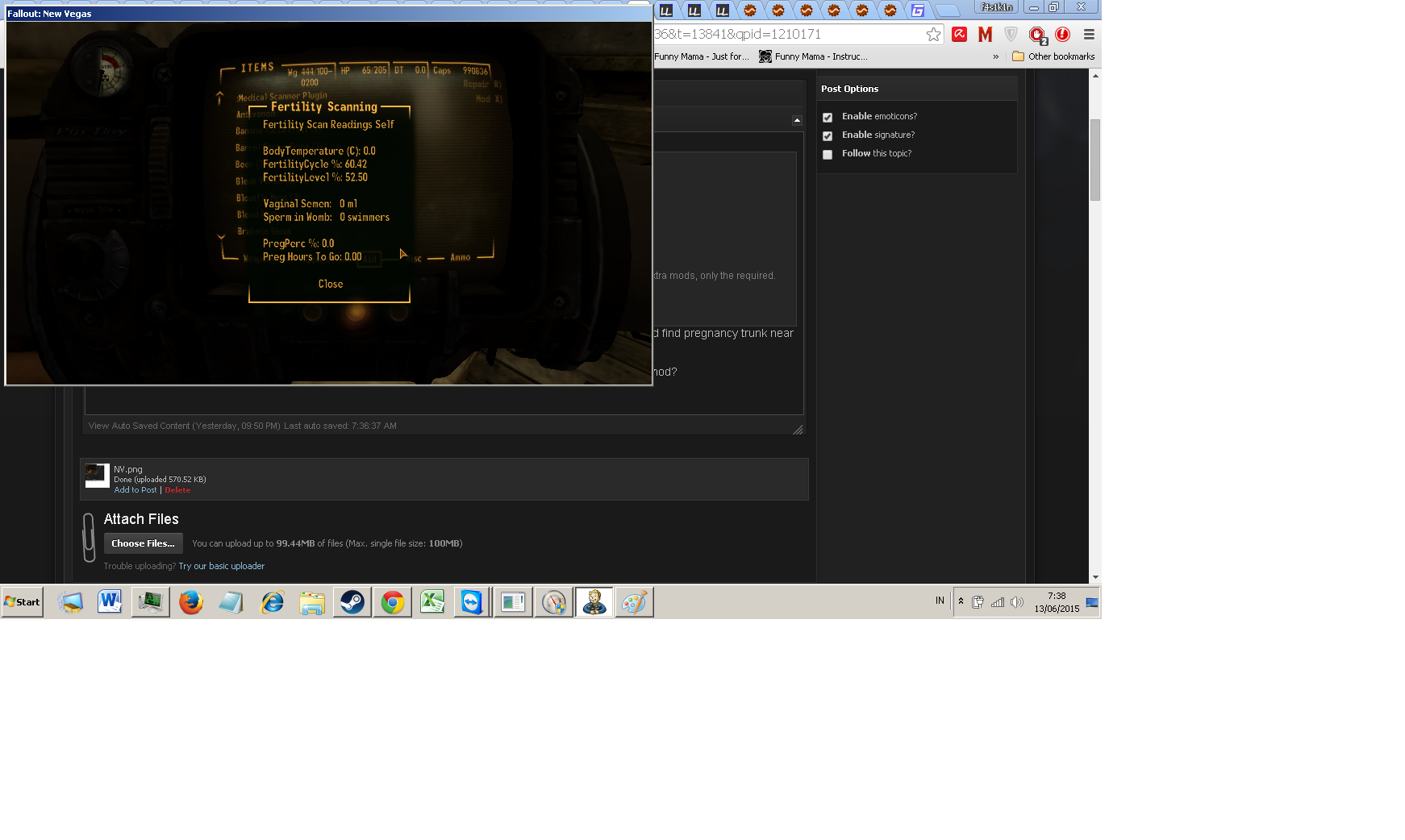Image resolution: width=1405 pixels, height=840 pixels.
Task: Click the Choose Files button
Action: click(143, 543)
